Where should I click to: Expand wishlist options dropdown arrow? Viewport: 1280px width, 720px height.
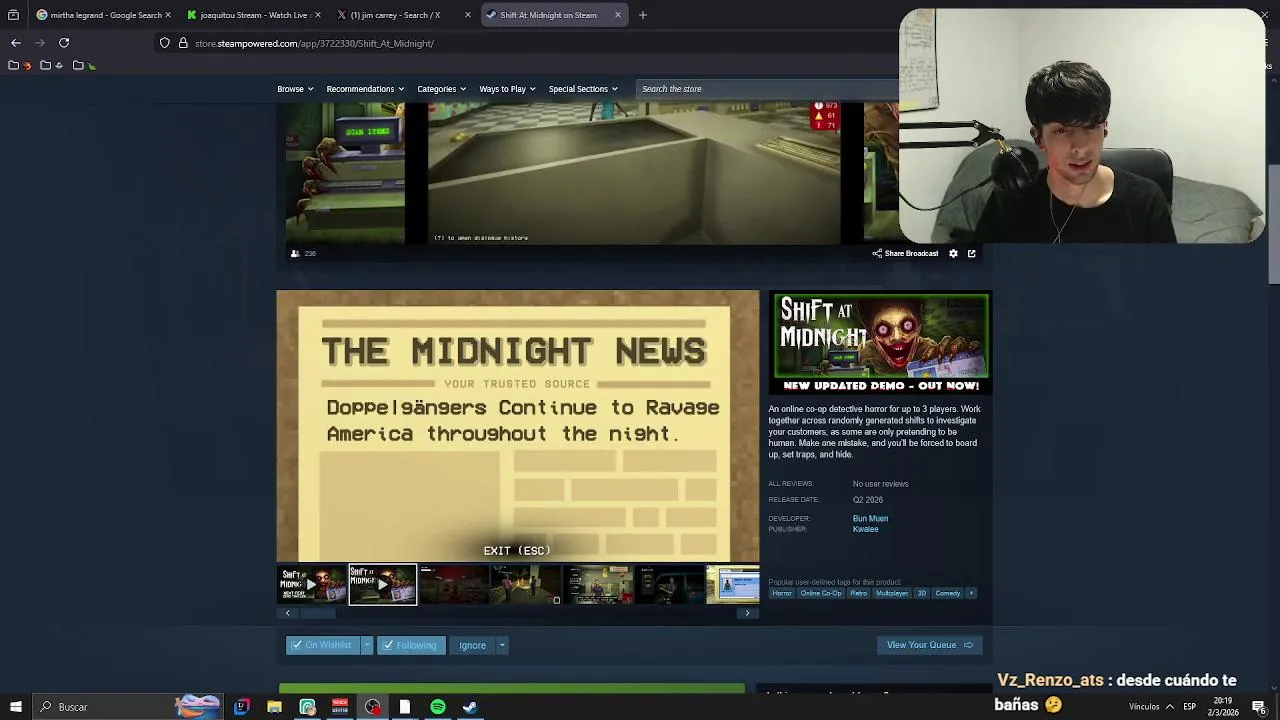pos(367,645)
